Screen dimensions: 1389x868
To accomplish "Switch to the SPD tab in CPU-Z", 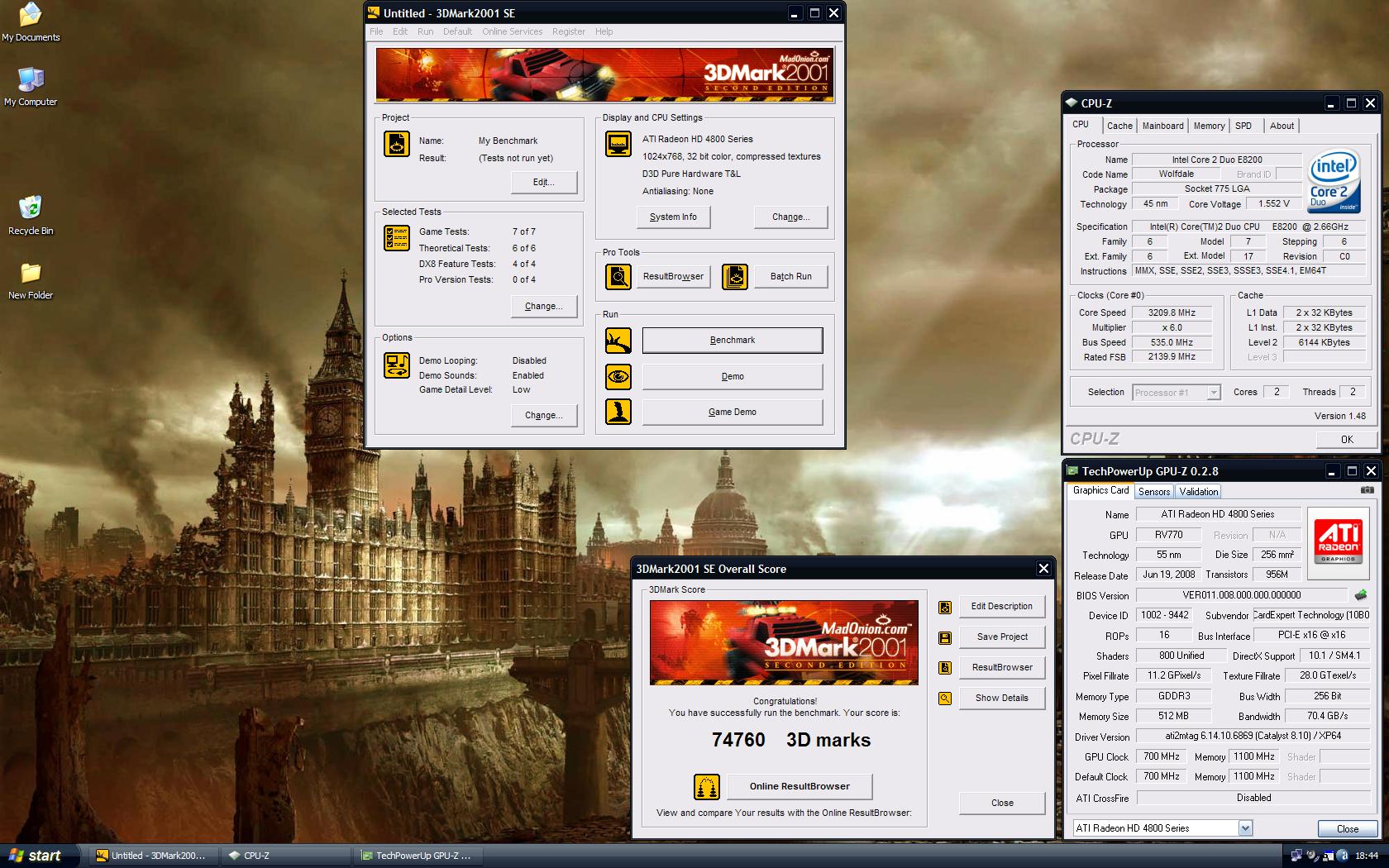I will point(1243,126).
